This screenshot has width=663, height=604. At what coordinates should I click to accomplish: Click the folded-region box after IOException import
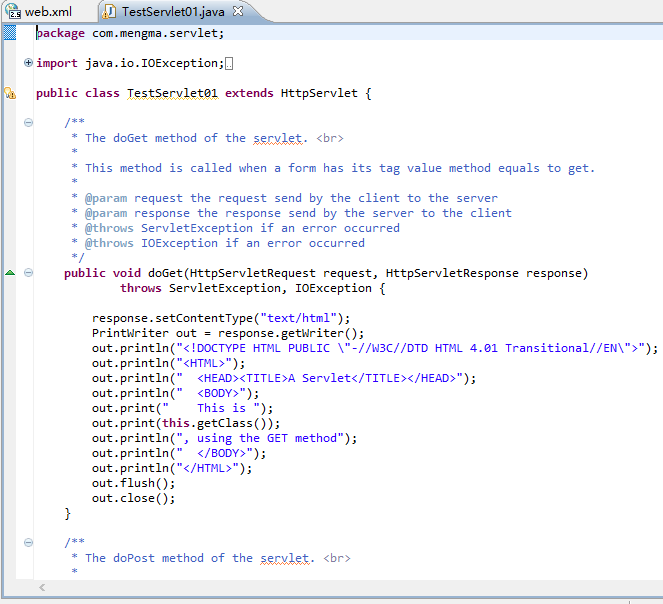click(229, 64)
